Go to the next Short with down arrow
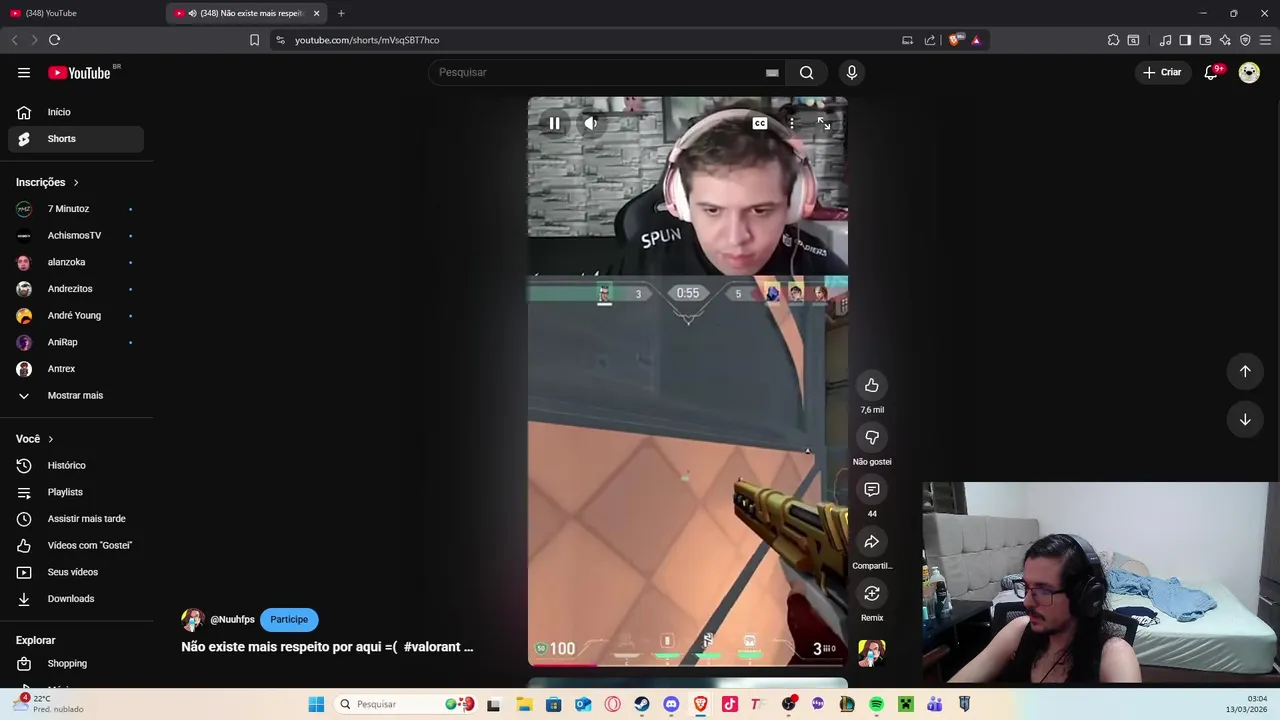Image resolution: width=1280 pixels, height=720 pixels. (1245, 419)
